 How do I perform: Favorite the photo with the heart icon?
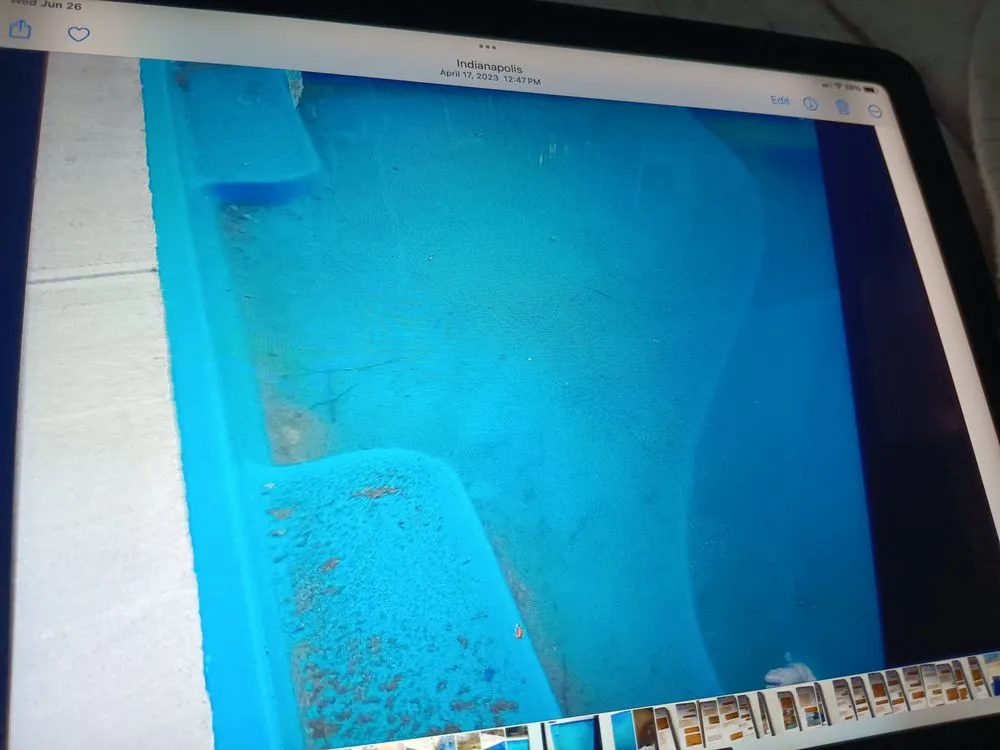(x=78, y=34)
